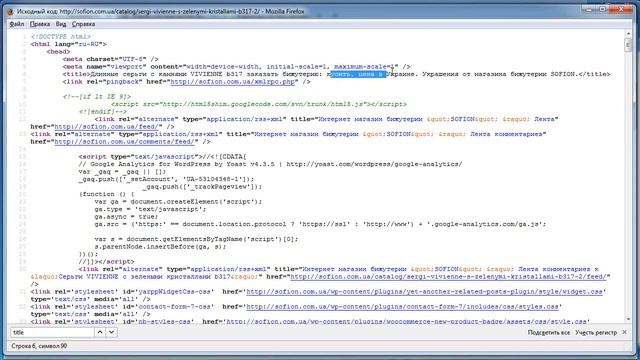Image resolution: width=640 pixels, height=360 pixels.
Task: Click the <!--[if lt IE 9]> comment line
Action: [x=97, y=97]
